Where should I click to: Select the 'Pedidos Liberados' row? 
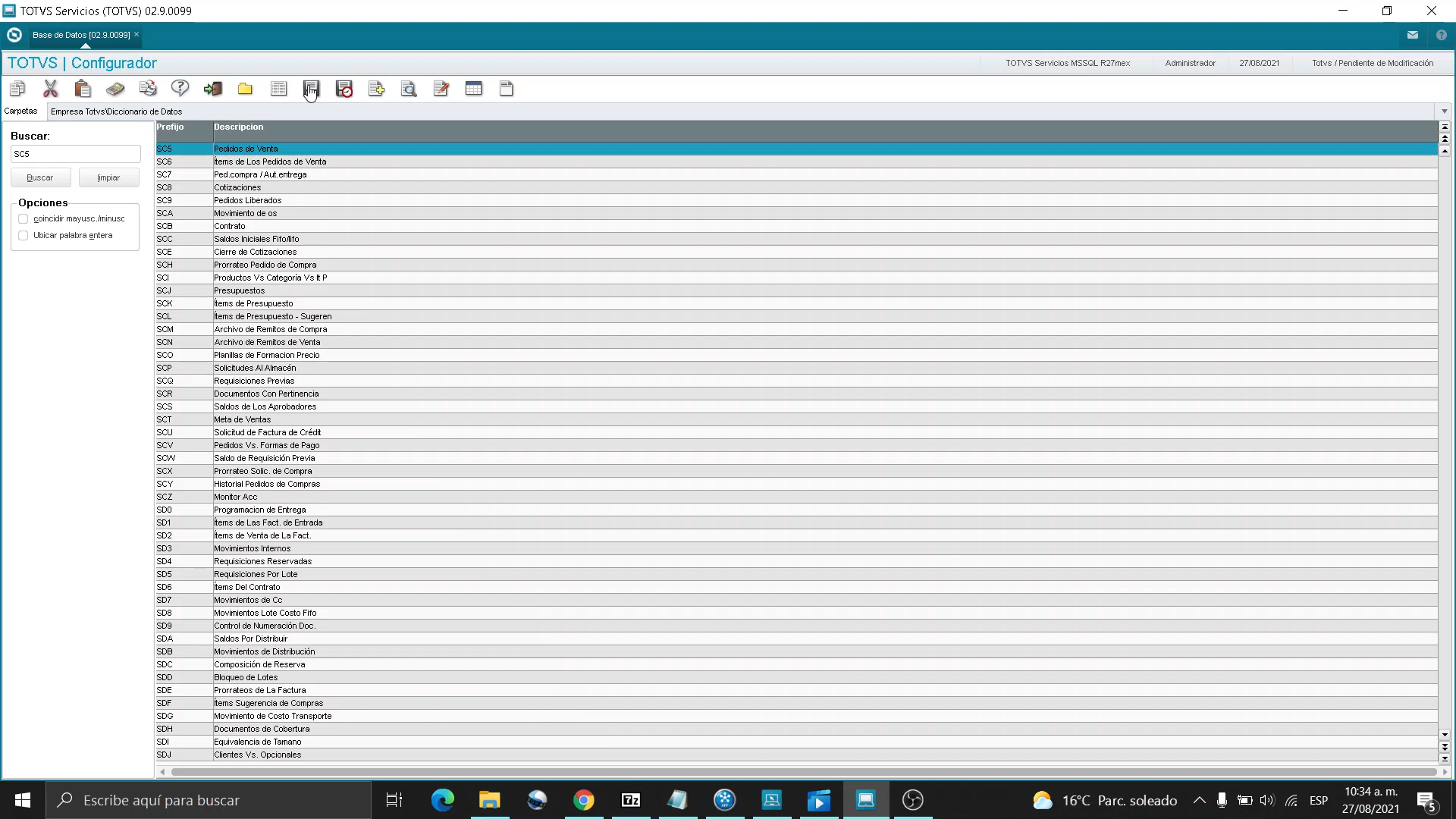click(796, 200)
